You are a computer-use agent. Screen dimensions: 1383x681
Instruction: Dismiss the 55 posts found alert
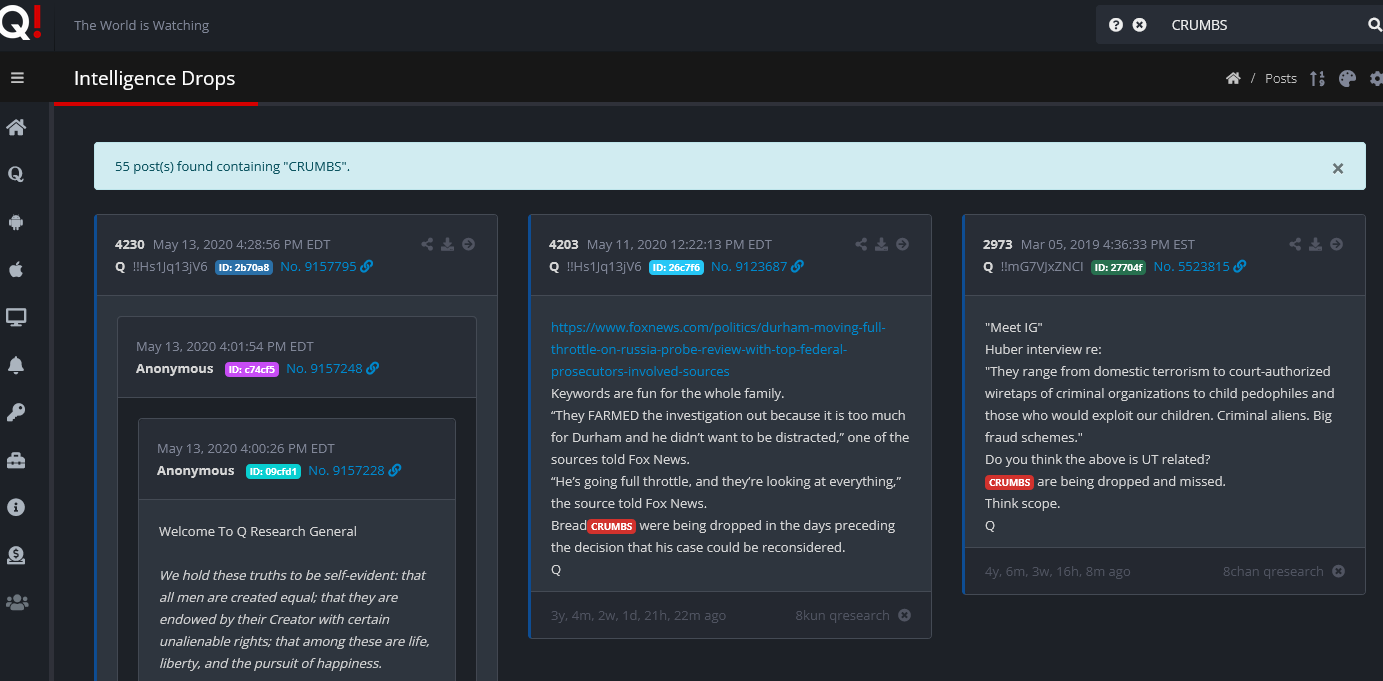coord(1337,168)
